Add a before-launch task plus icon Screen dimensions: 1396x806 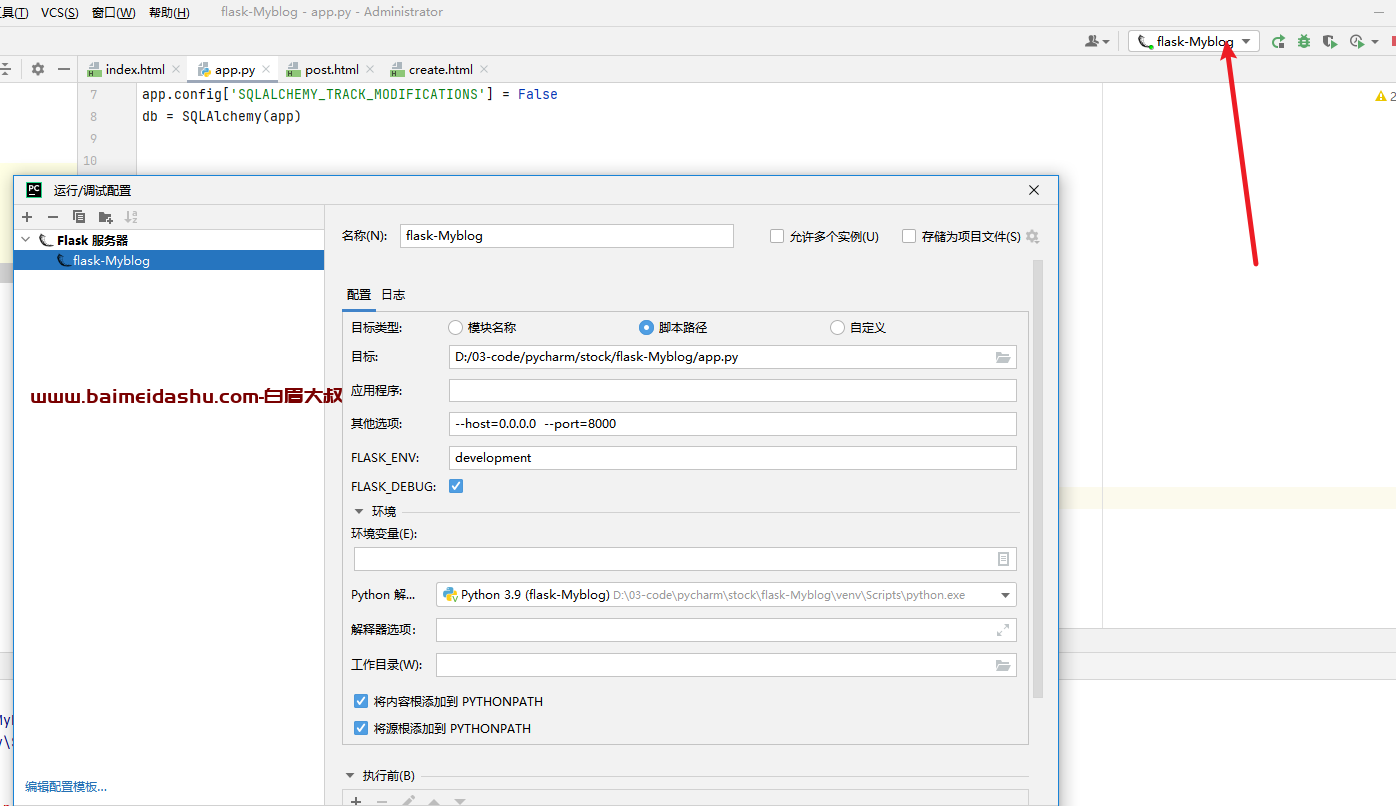355,801
